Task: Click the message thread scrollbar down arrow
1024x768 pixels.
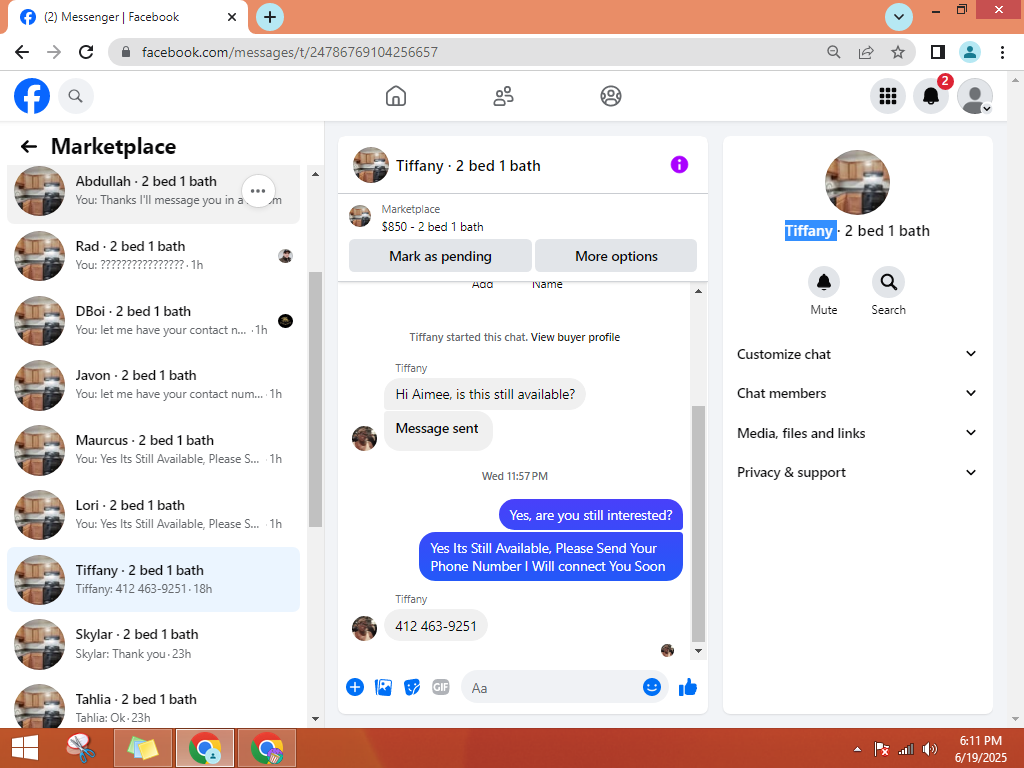Action: pyautogui.click(x=698, y=650)
